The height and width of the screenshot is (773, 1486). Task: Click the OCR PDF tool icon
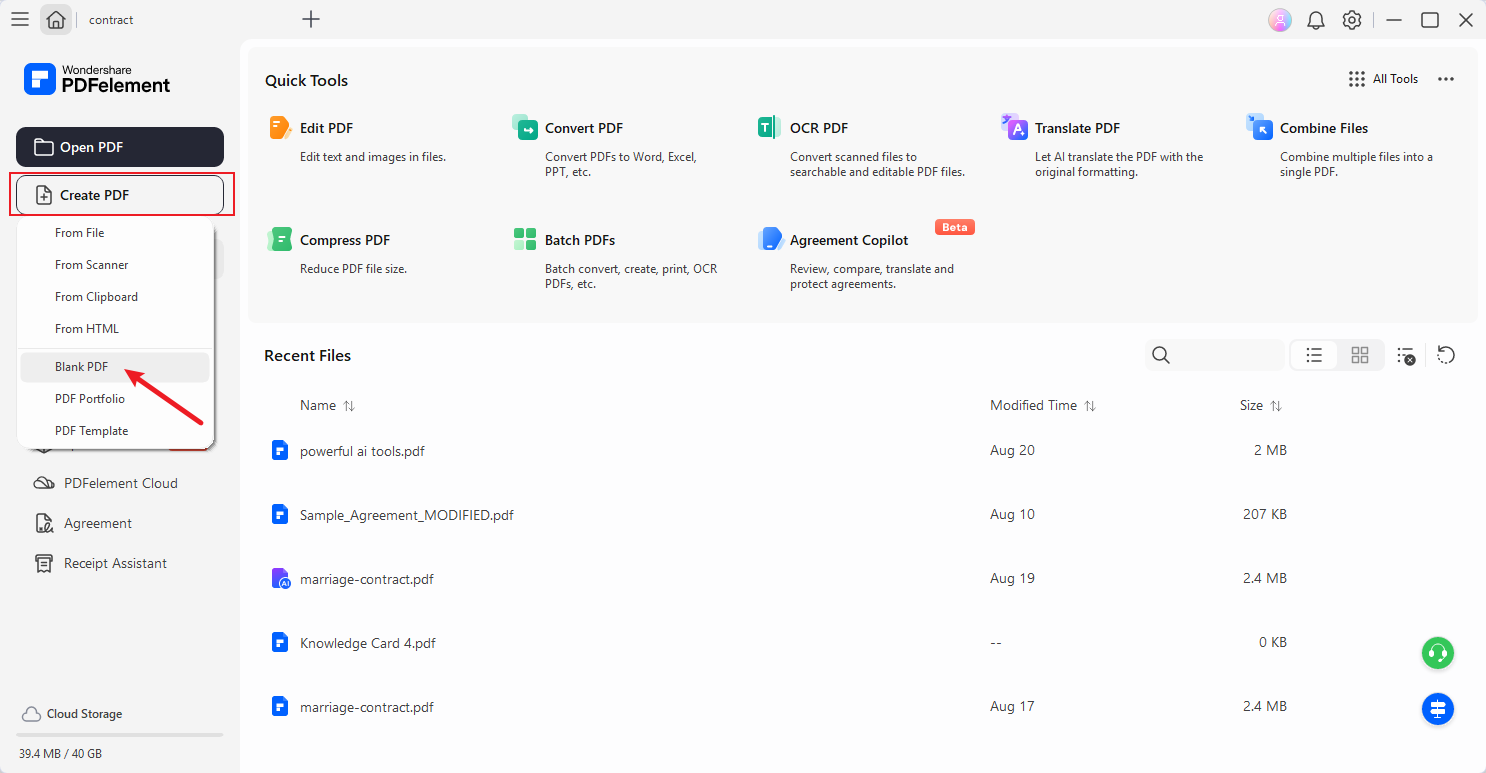[769, 128]
